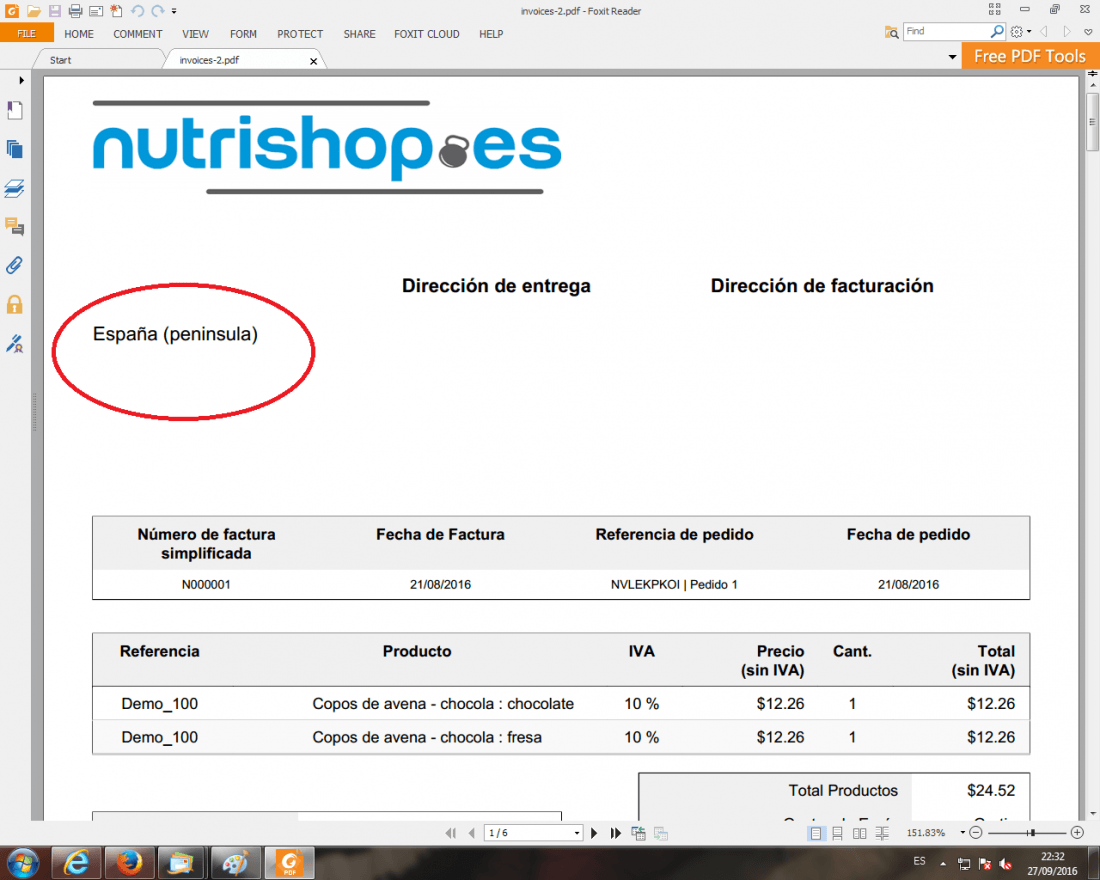This screenshot has width=1100, height=880.
Task: Click the zoom out minus button
Action: click(x=975, y=833)
